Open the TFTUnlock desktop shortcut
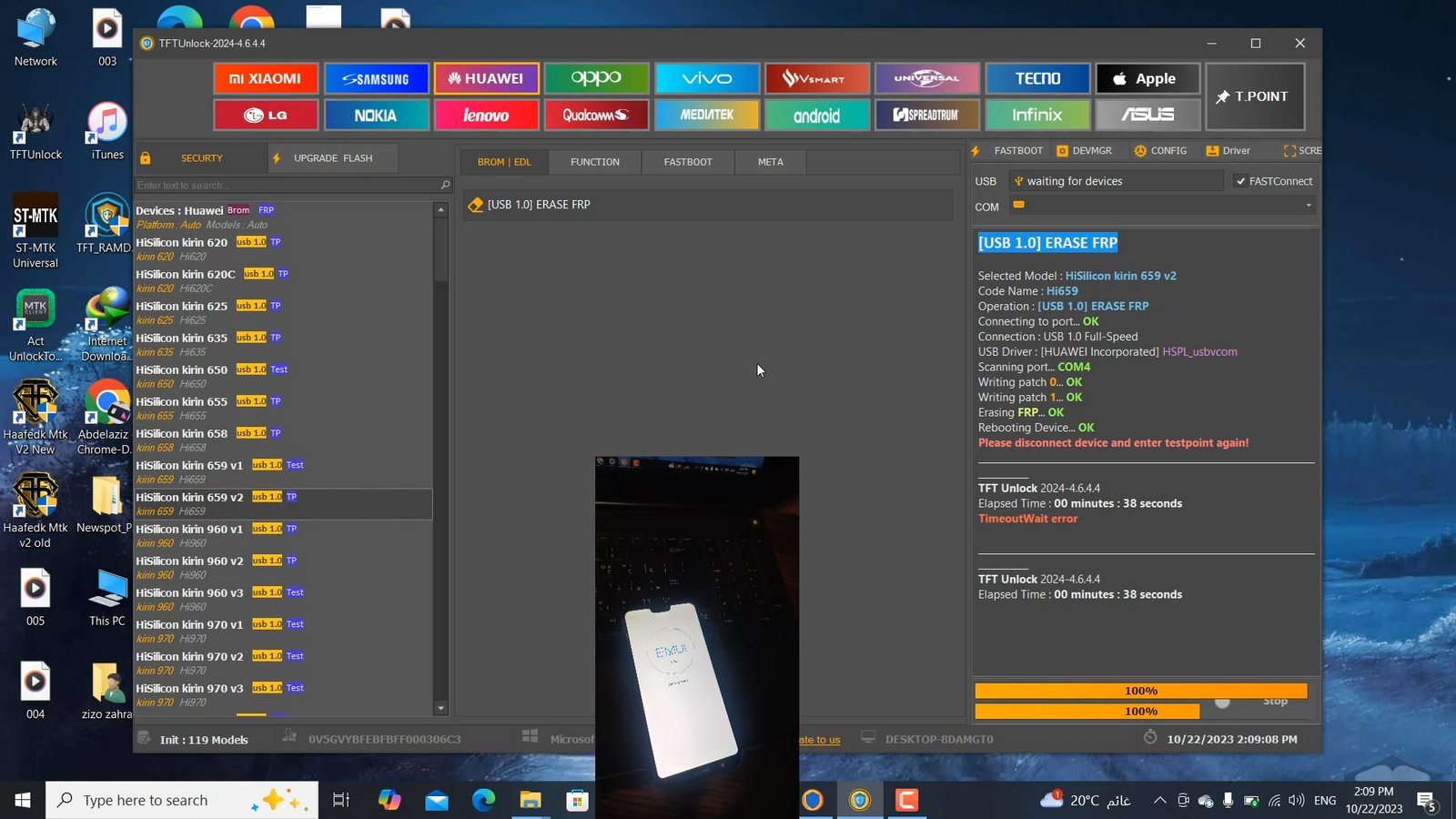This screenshot has width=1456, height=819. (35, 132)
